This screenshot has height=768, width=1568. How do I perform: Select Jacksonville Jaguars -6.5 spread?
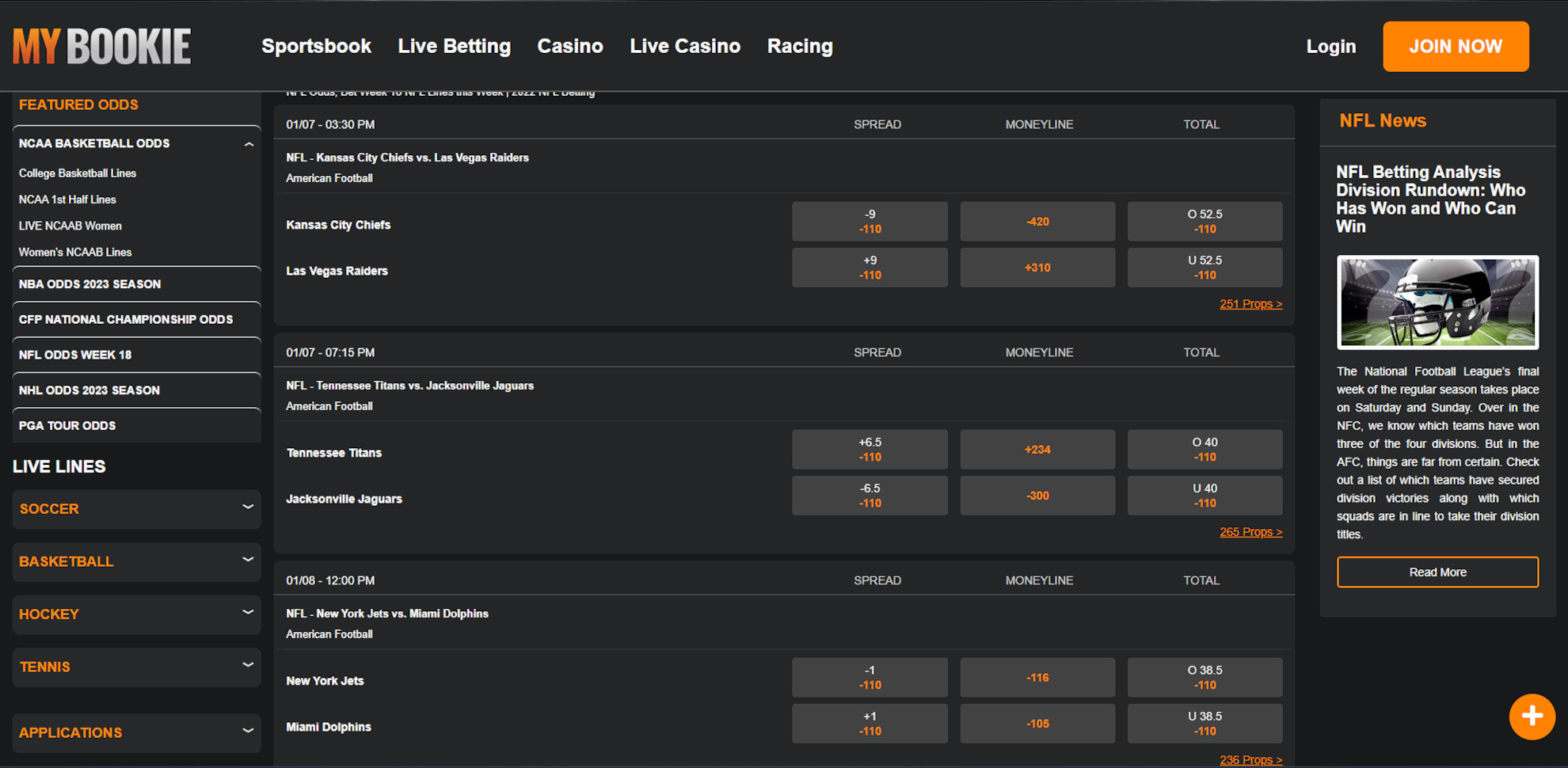pyautogui.click(x=870, y=496)
